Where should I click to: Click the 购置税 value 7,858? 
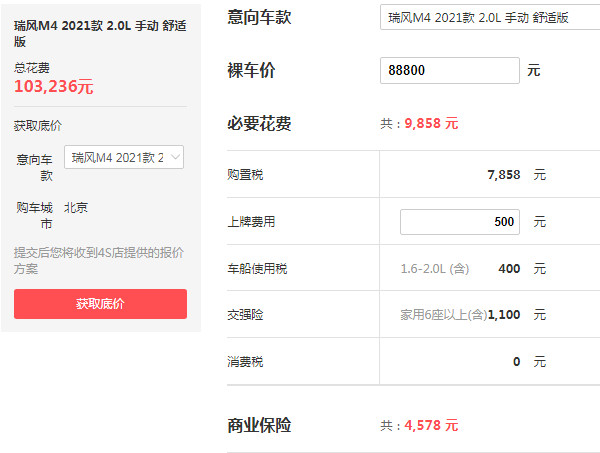(503, 175)
